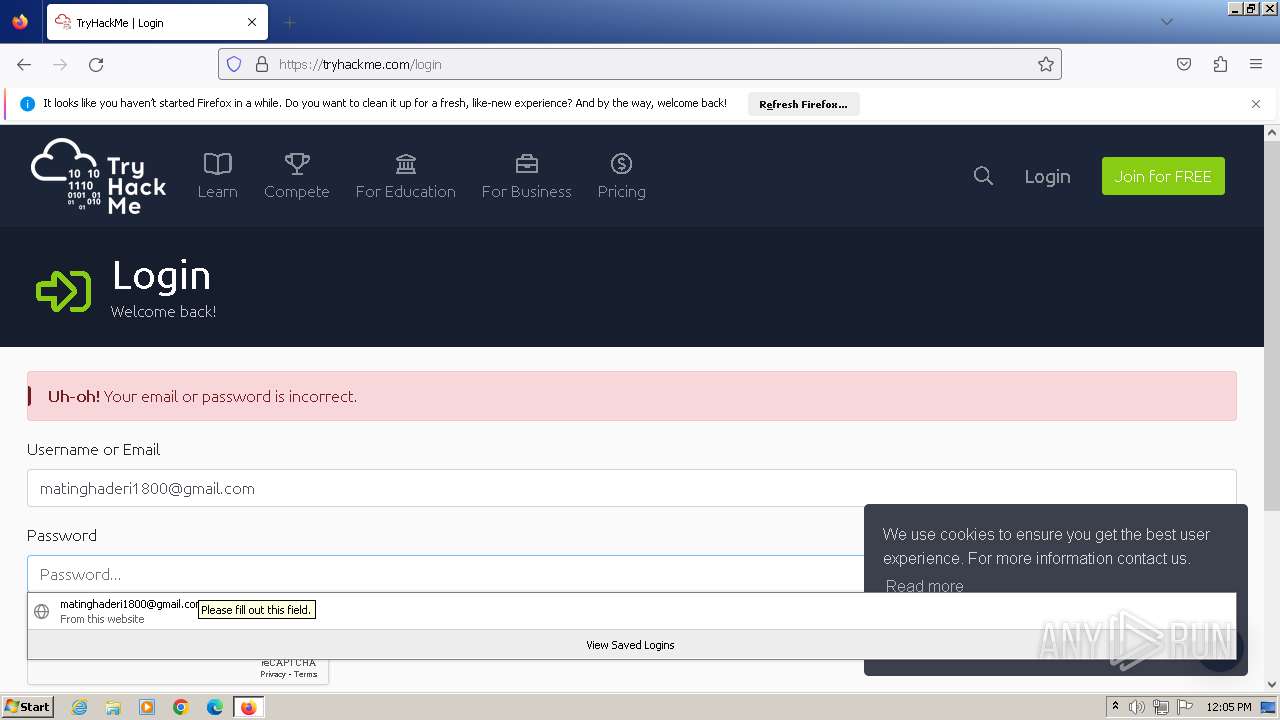
Task: Bookmark this page with the star icon
Action: pyautogui.click(x=1046, y=64)
